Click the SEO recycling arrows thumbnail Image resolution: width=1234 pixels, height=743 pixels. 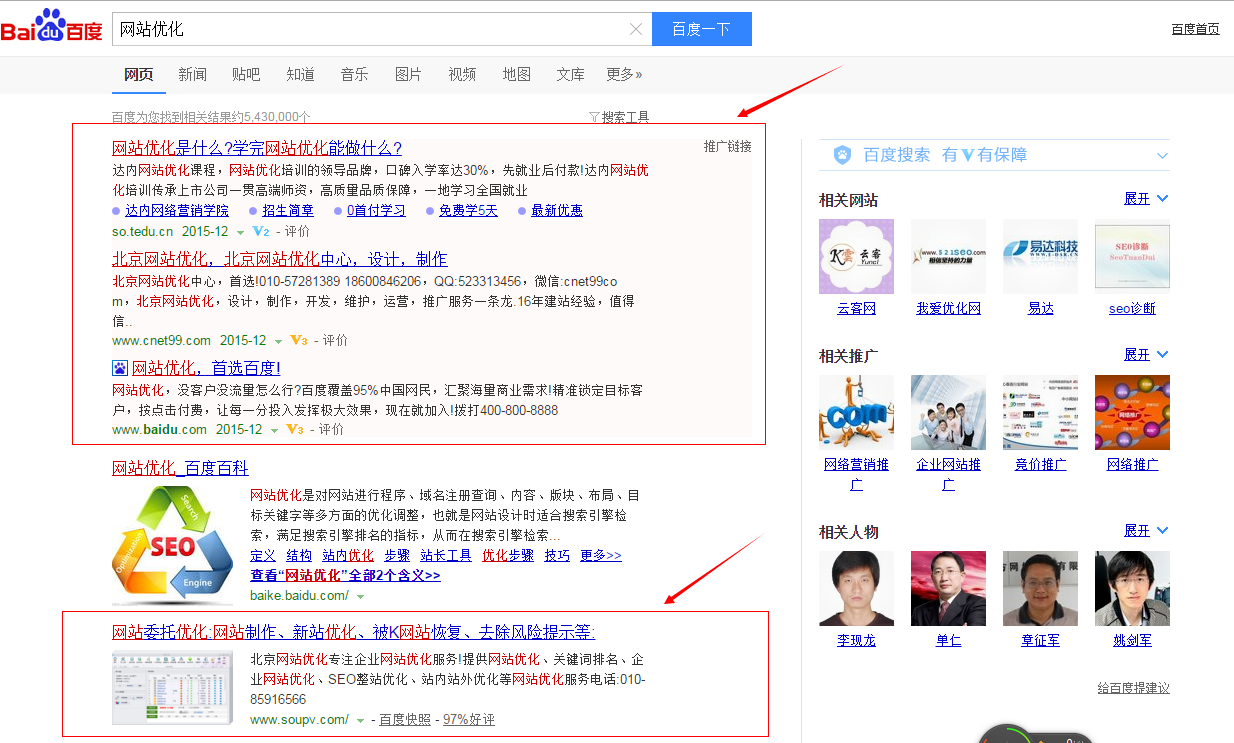172,545
